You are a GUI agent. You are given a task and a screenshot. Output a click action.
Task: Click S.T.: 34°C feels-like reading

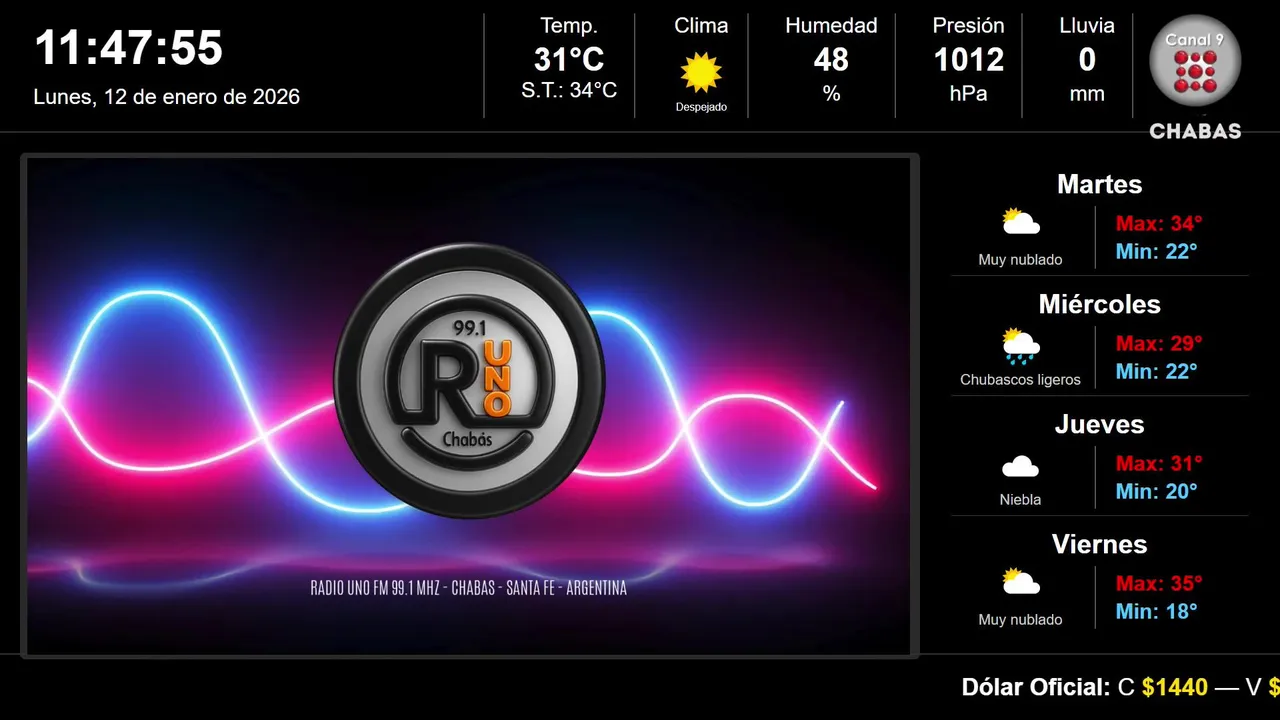point(569,90)
